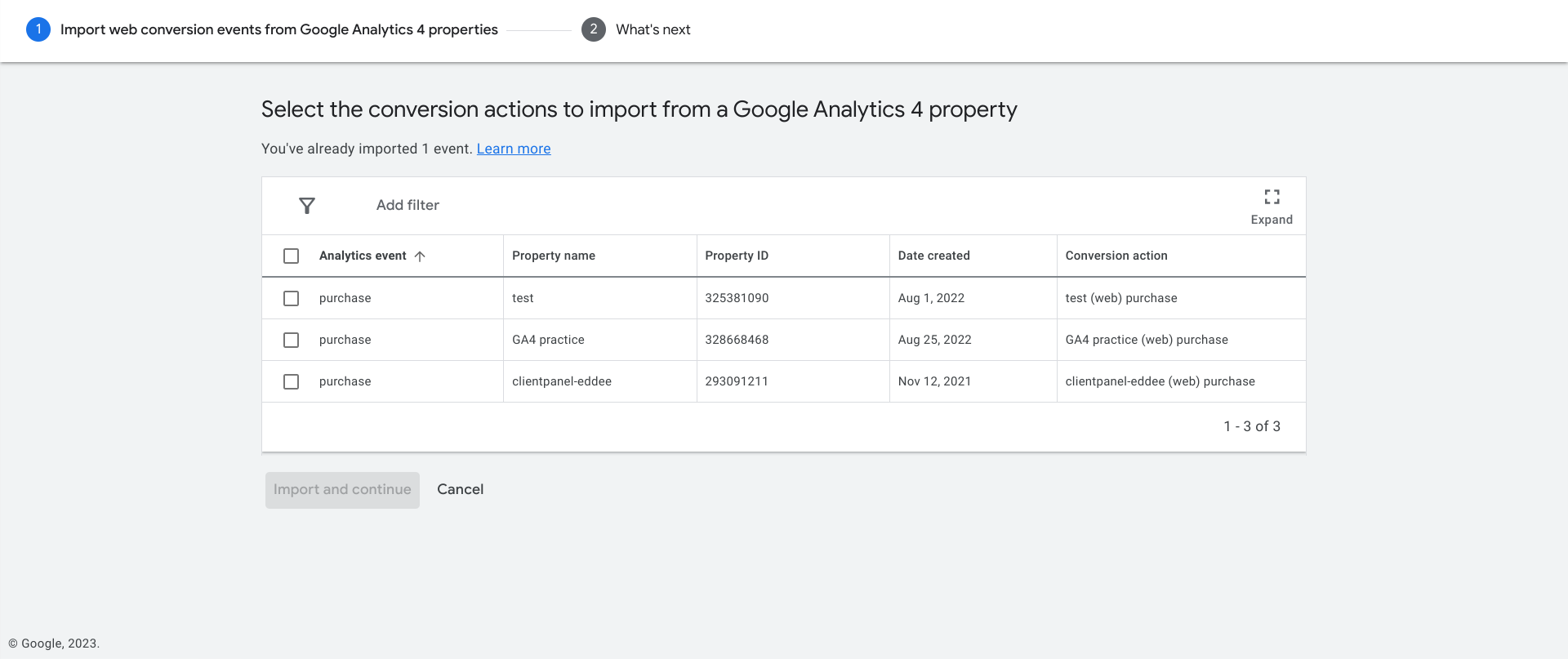Image resolution: width=1568 pixels, height=659 pixels.
Task: Sort by the Date created column header
Action: click(x=933, y=256)
